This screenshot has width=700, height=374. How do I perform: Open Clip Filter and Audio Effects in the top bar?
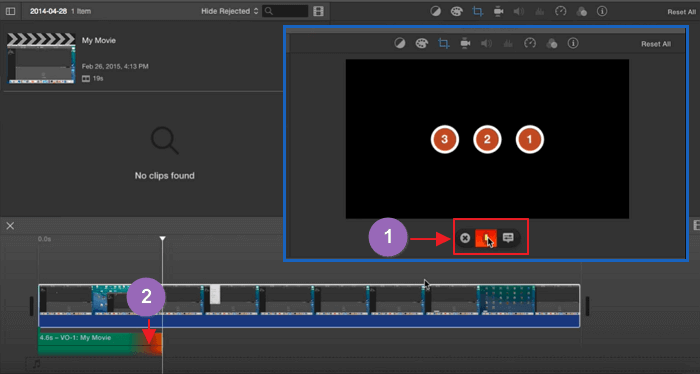click(x=581, y=11)
